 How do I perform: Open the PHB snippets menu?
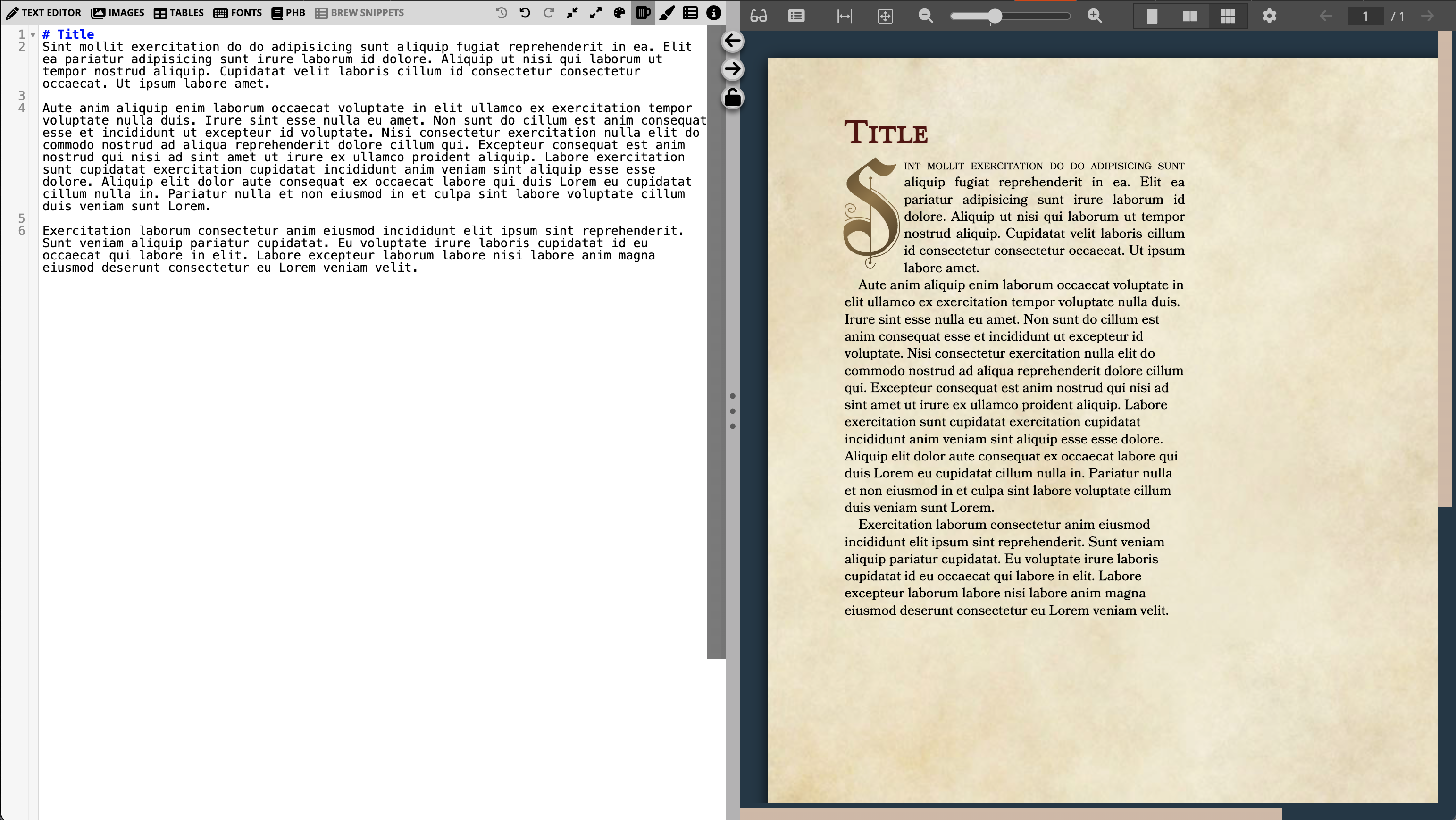288,12
